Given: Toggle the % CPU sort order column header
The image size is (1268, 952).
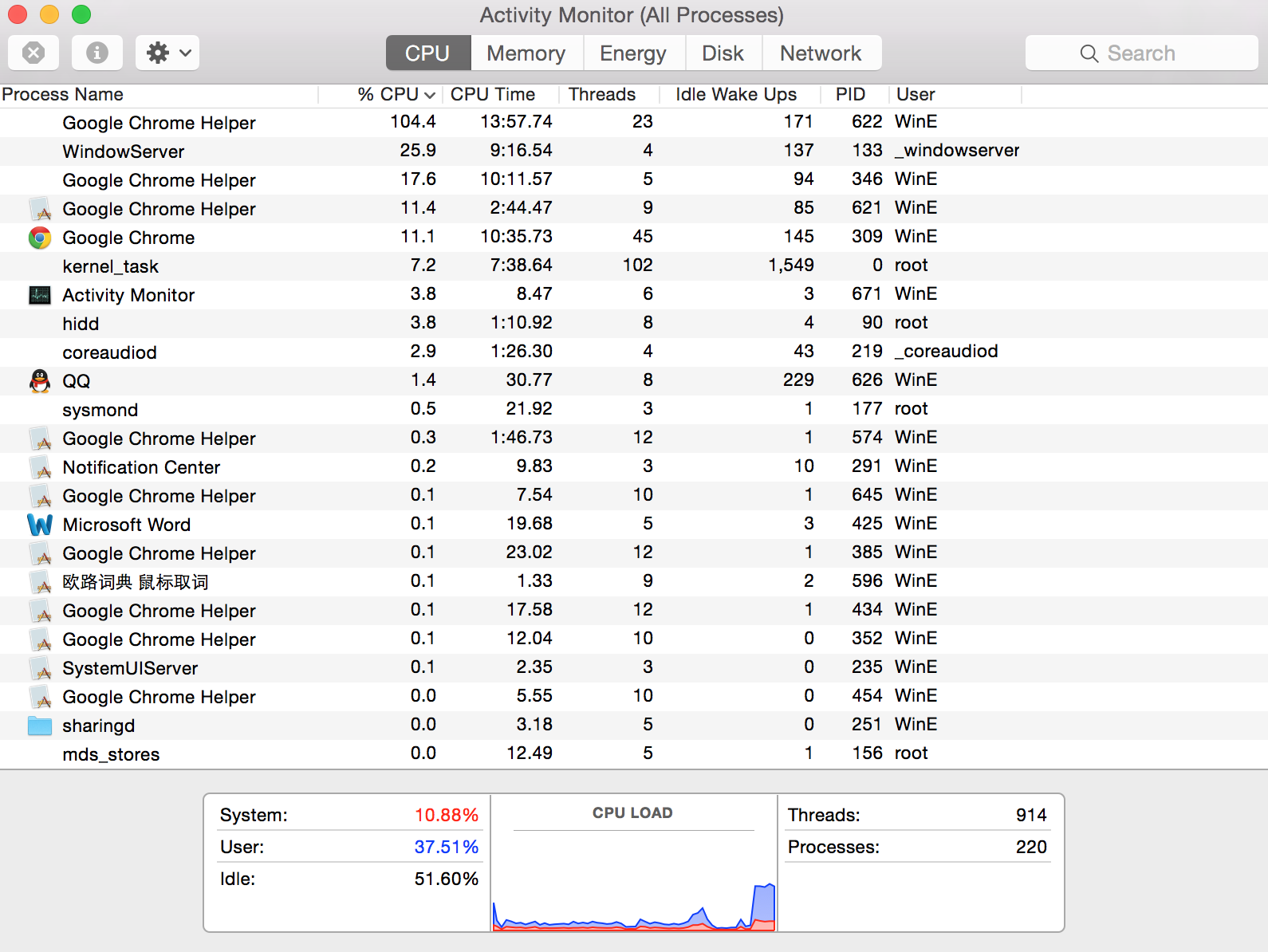Looking at the screenshot, I should pyautogui.click(x=380, y=95).
